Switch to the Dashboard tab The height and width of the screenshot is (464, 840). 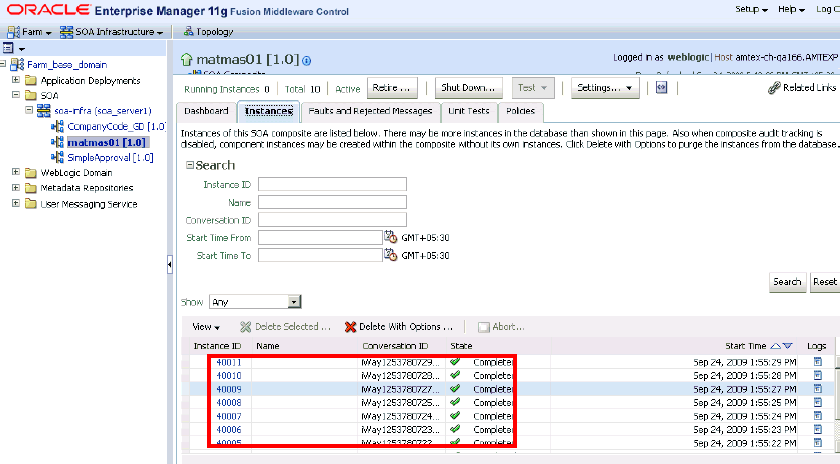pyautogui.click(x=206, y=111)
